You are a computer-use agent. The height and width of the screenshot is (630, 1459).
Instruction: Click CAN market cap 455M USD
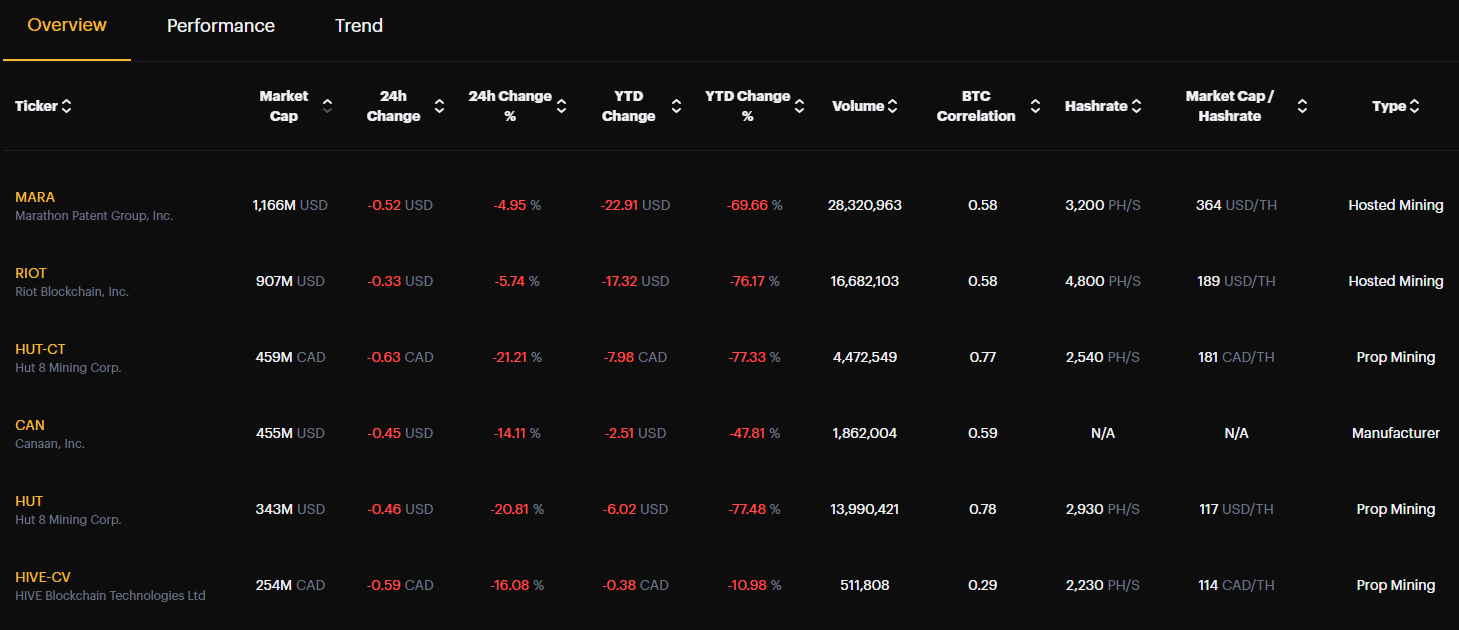click(x=290, y=433)
